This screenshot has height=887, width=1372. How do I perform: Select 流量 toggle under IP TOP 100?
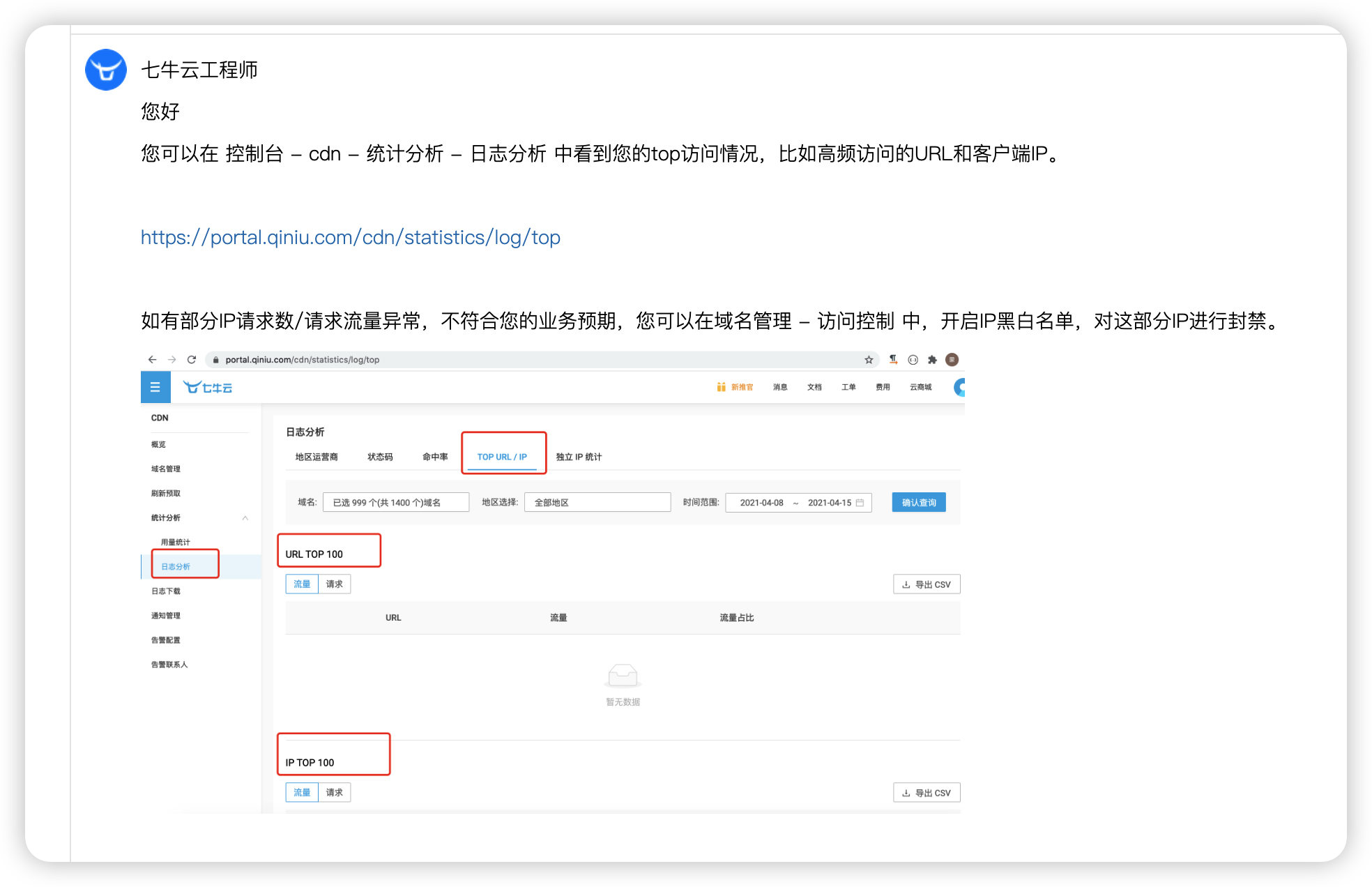coord(302,793)
